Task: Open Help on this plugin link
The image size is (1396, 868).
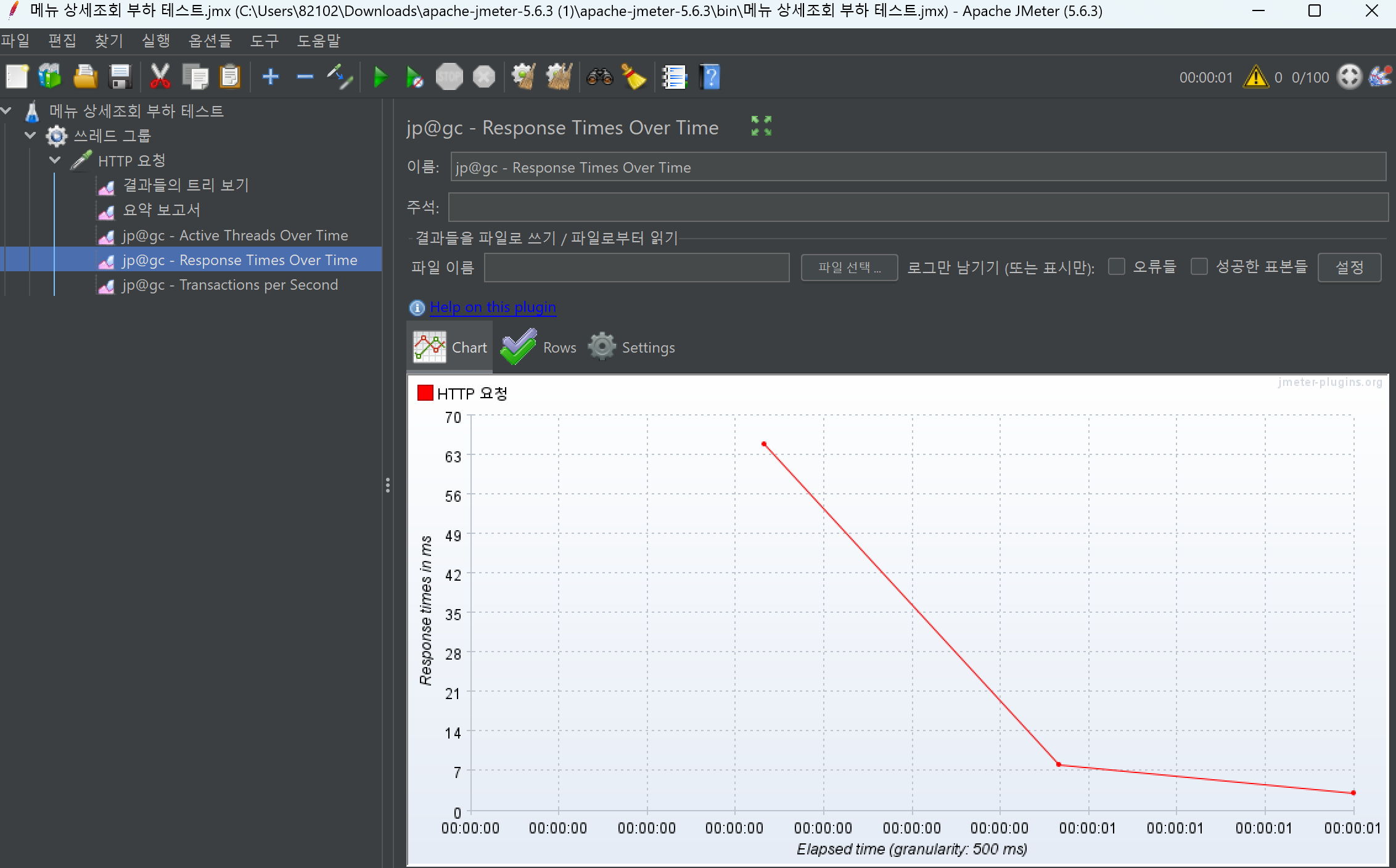Action: point(493,307)
